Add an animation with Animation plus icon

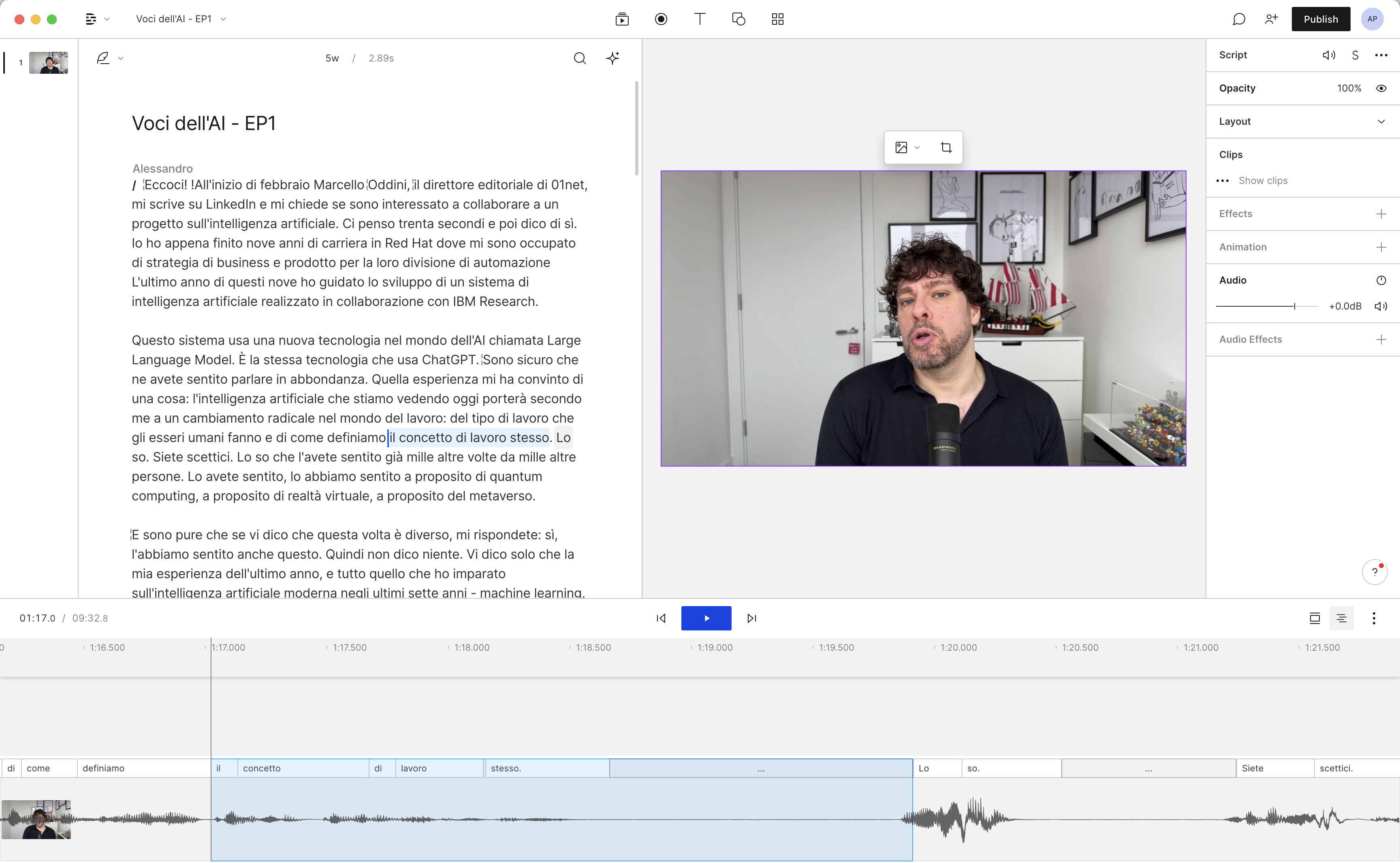1381,247
